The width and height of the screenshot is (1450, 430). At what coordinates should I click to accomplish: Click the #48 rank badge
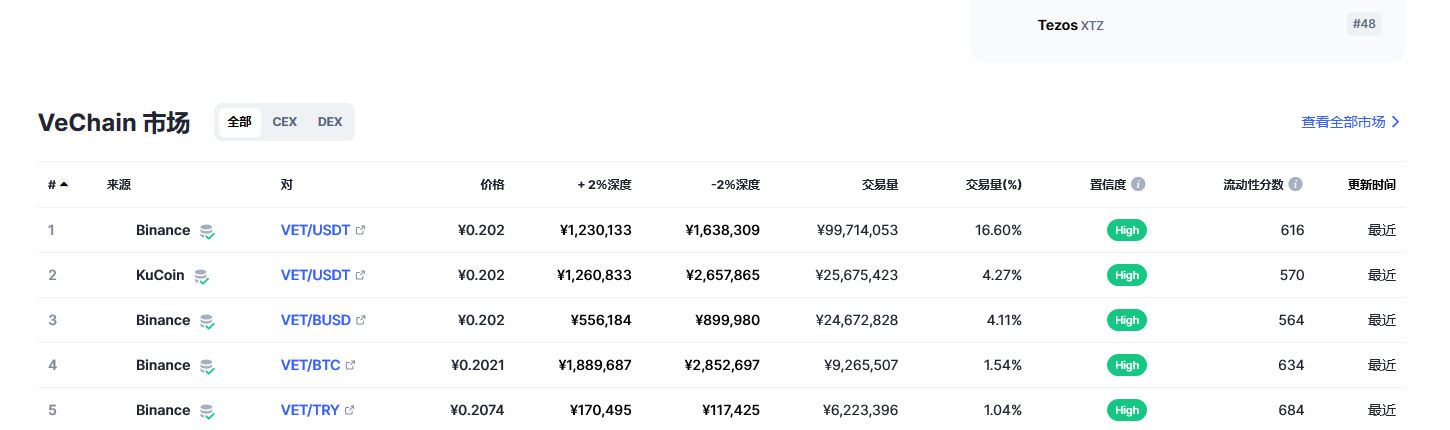(x=1364, y=23)
